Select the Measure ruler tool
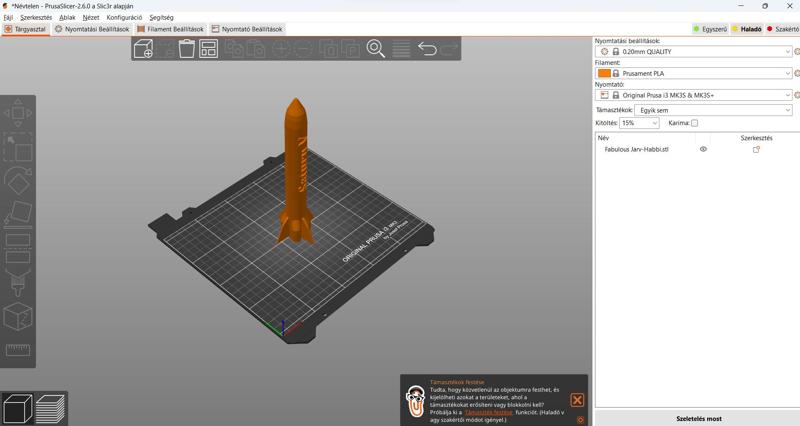The width and height of the screenshot is (800, 426). [18, 350]
